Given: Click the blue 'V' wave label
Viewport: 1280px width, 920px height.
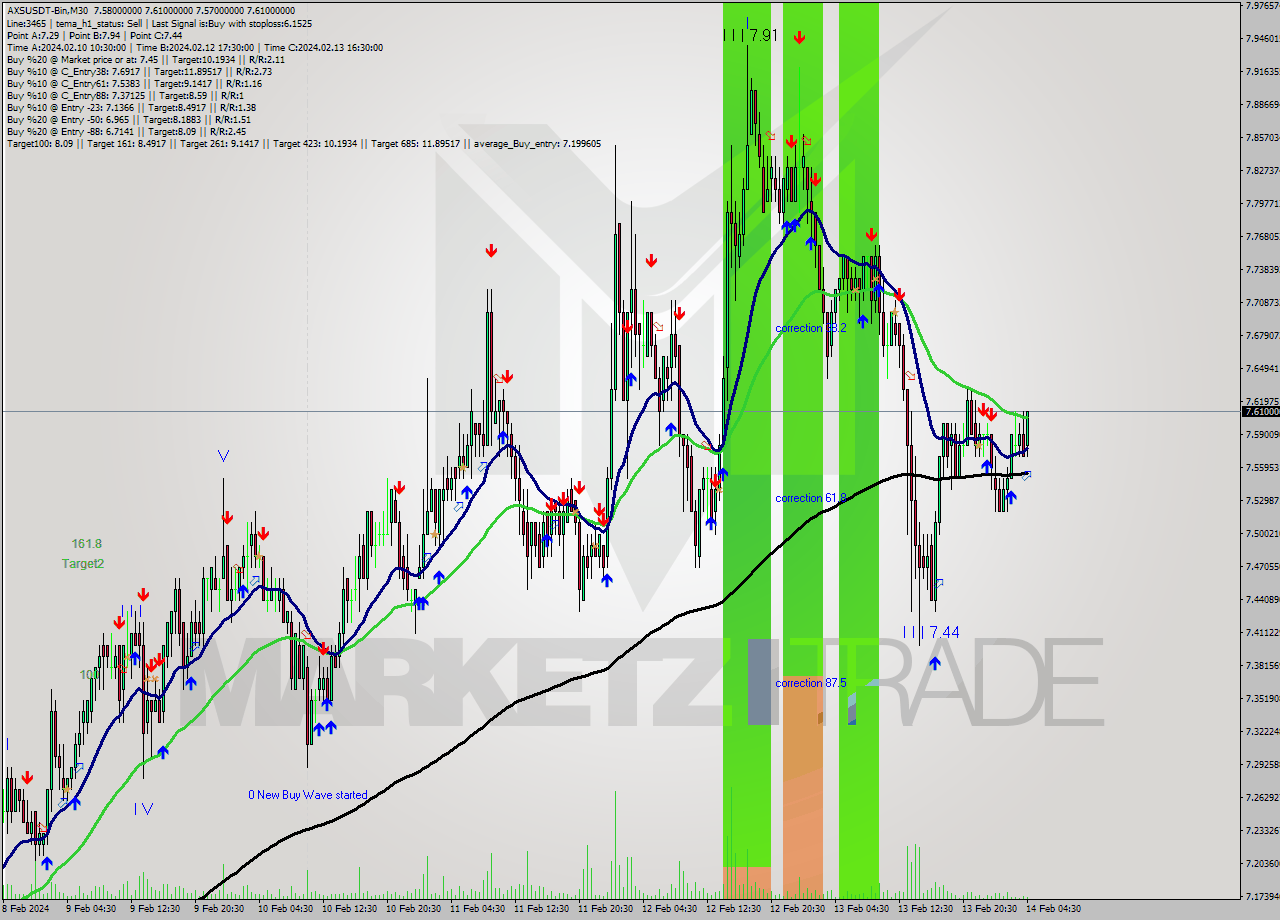Looking at the screenshot, I should point(223,456).
